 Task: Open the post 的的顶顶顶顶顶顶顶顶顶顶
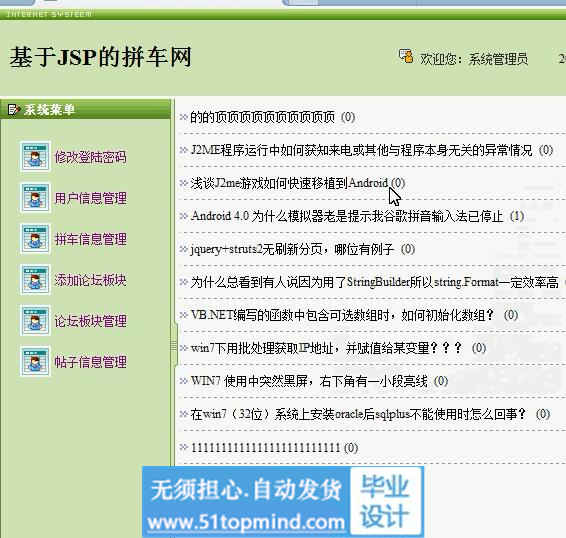(262, 117)
